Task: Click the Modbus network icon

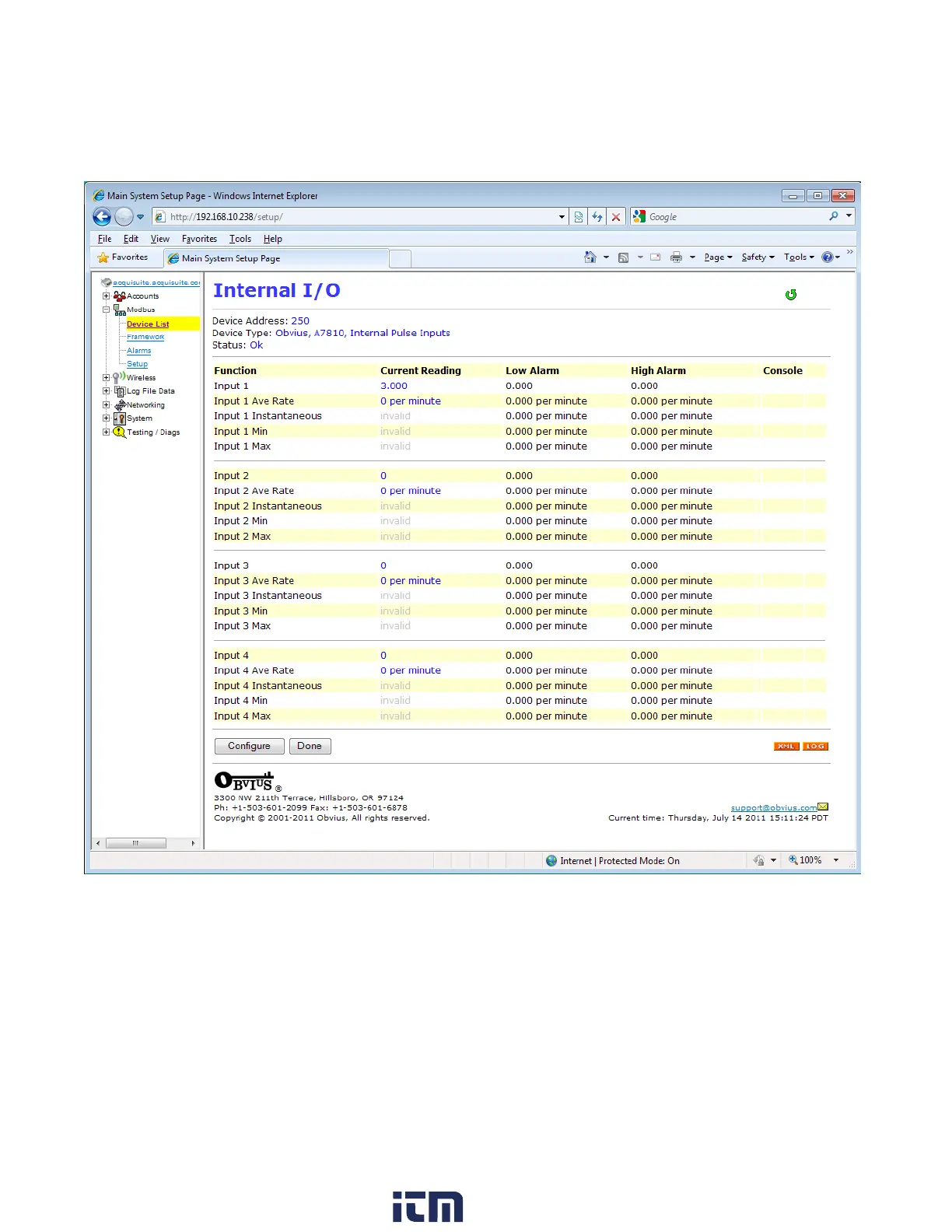Action: (120, 310)
